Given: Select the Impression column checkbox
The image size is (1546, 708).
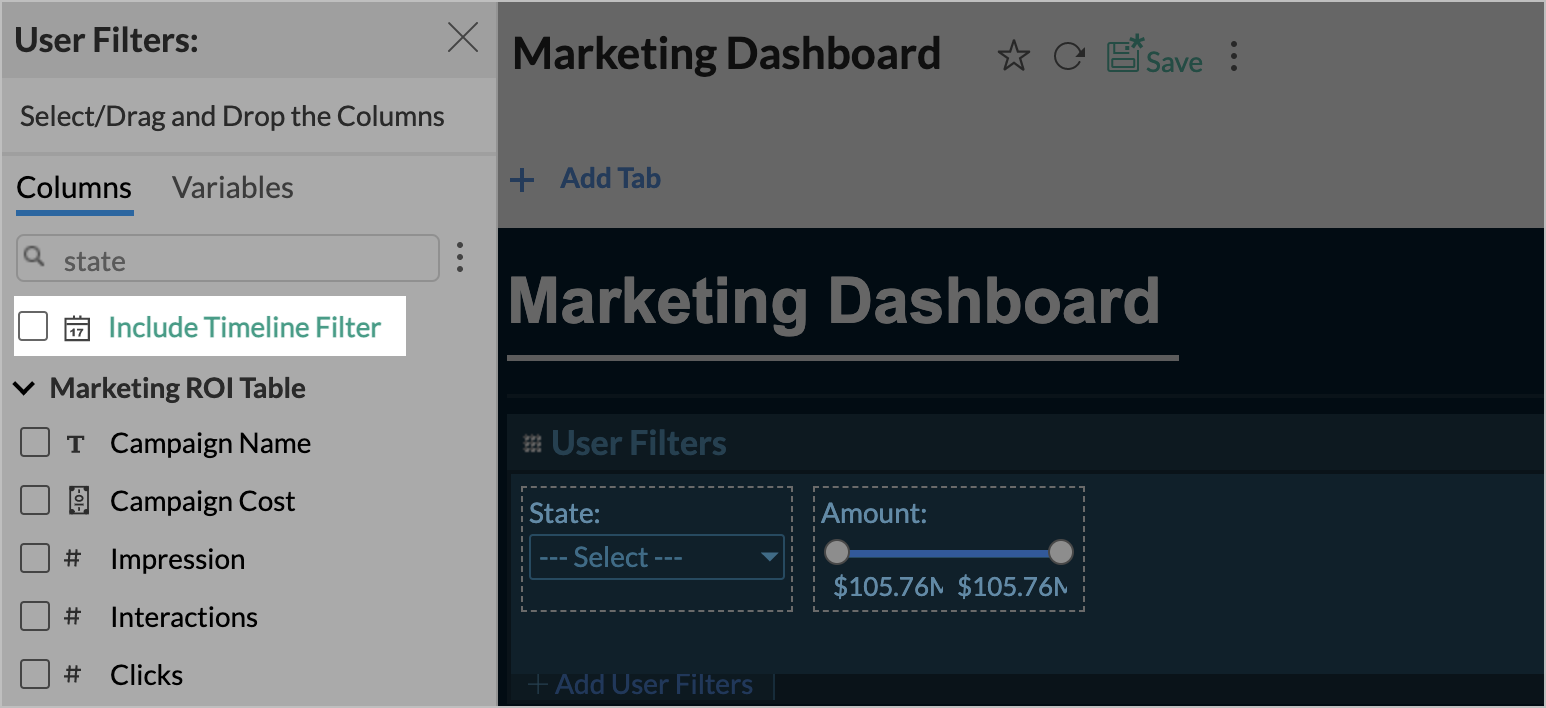Looking at the screenshot, I should coord(35,559).
